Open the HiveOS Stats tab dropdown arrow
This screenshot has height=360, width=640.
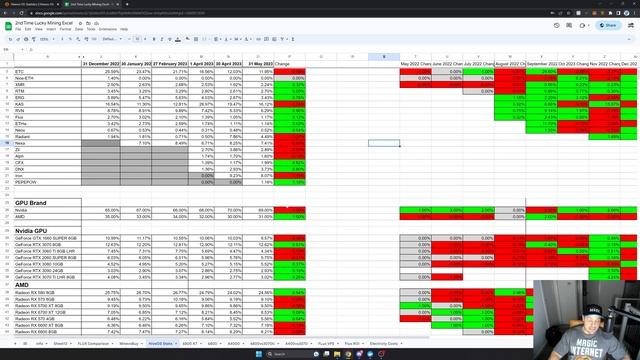pos(176,344)
